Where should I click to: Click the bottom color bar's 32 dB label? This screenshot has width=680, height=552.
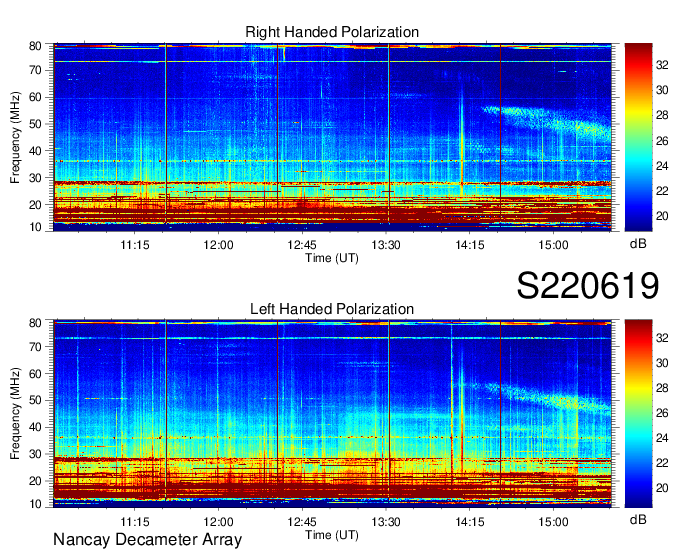(x=662, y=337)
